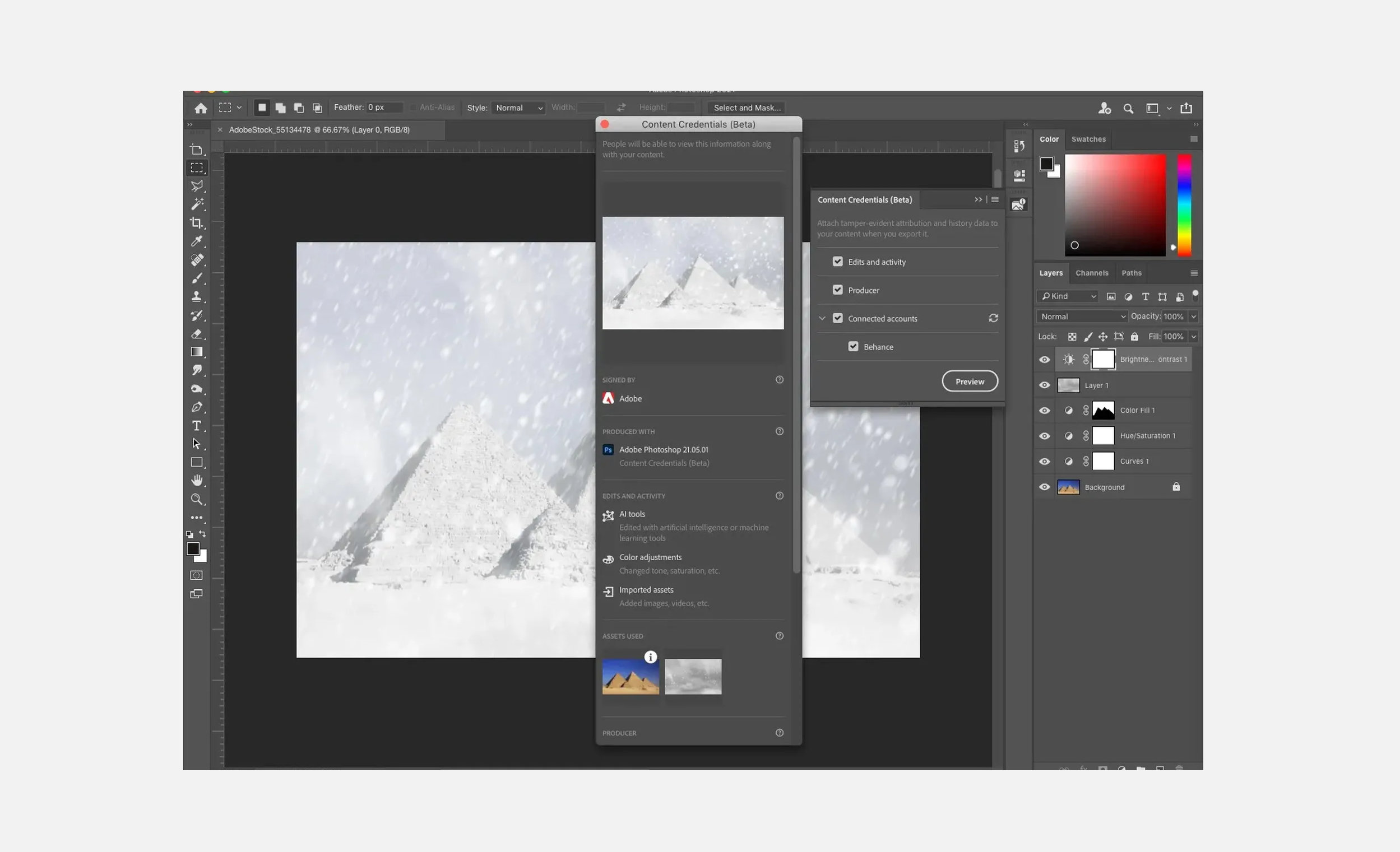Select the Brush tool
This screenshot has height=852, width=1400.
(x=197, y=278)
